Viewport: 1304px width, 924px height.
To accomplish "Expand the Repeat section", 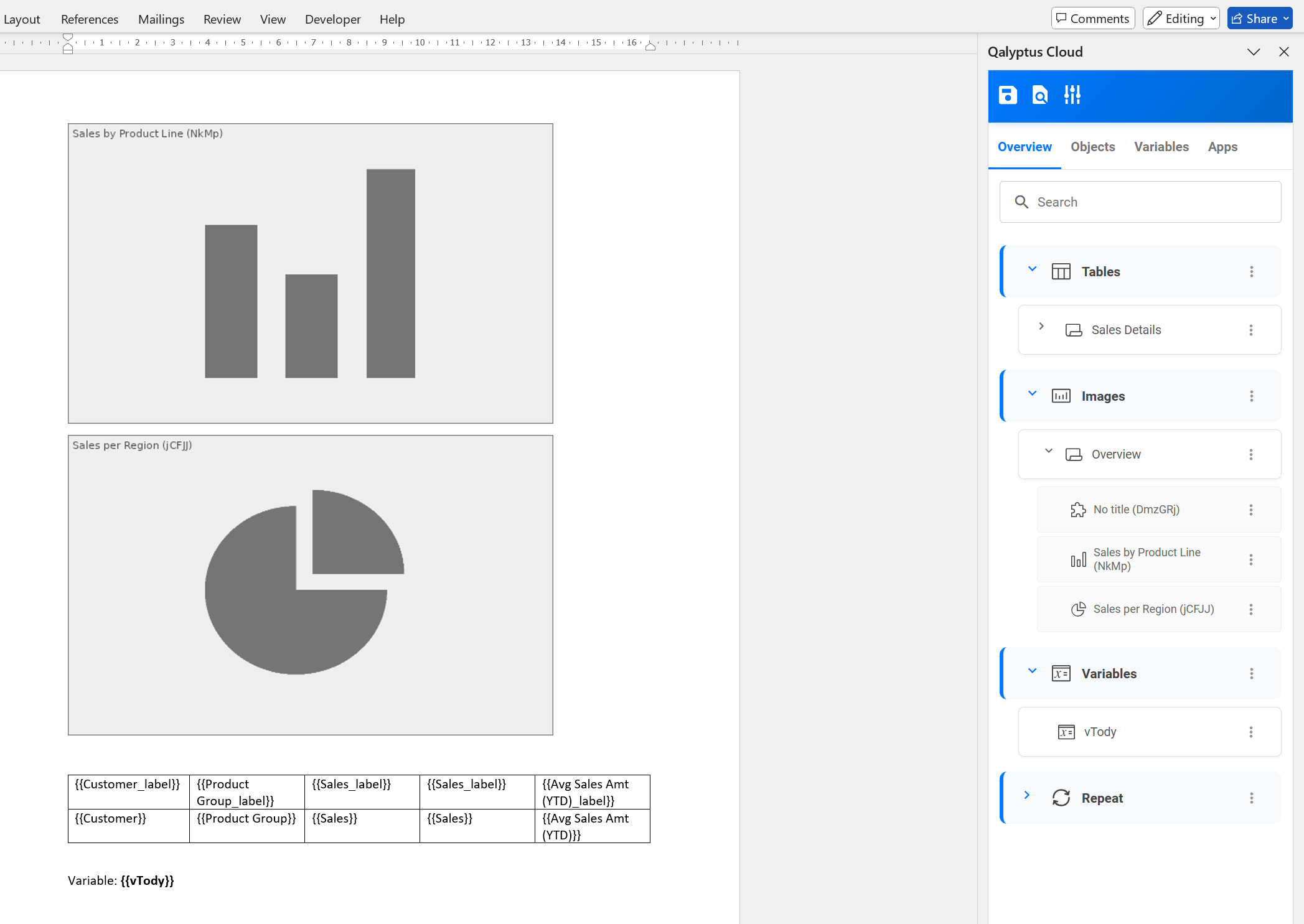I will tap(1027, 796).
